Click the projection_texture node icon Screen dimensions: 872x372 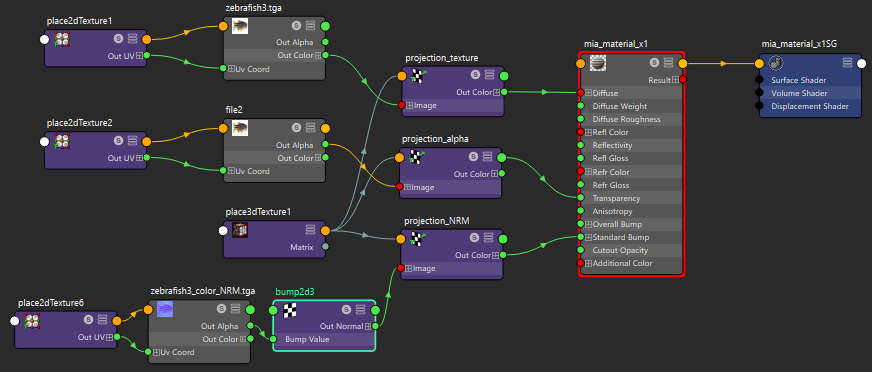(419, 76)
